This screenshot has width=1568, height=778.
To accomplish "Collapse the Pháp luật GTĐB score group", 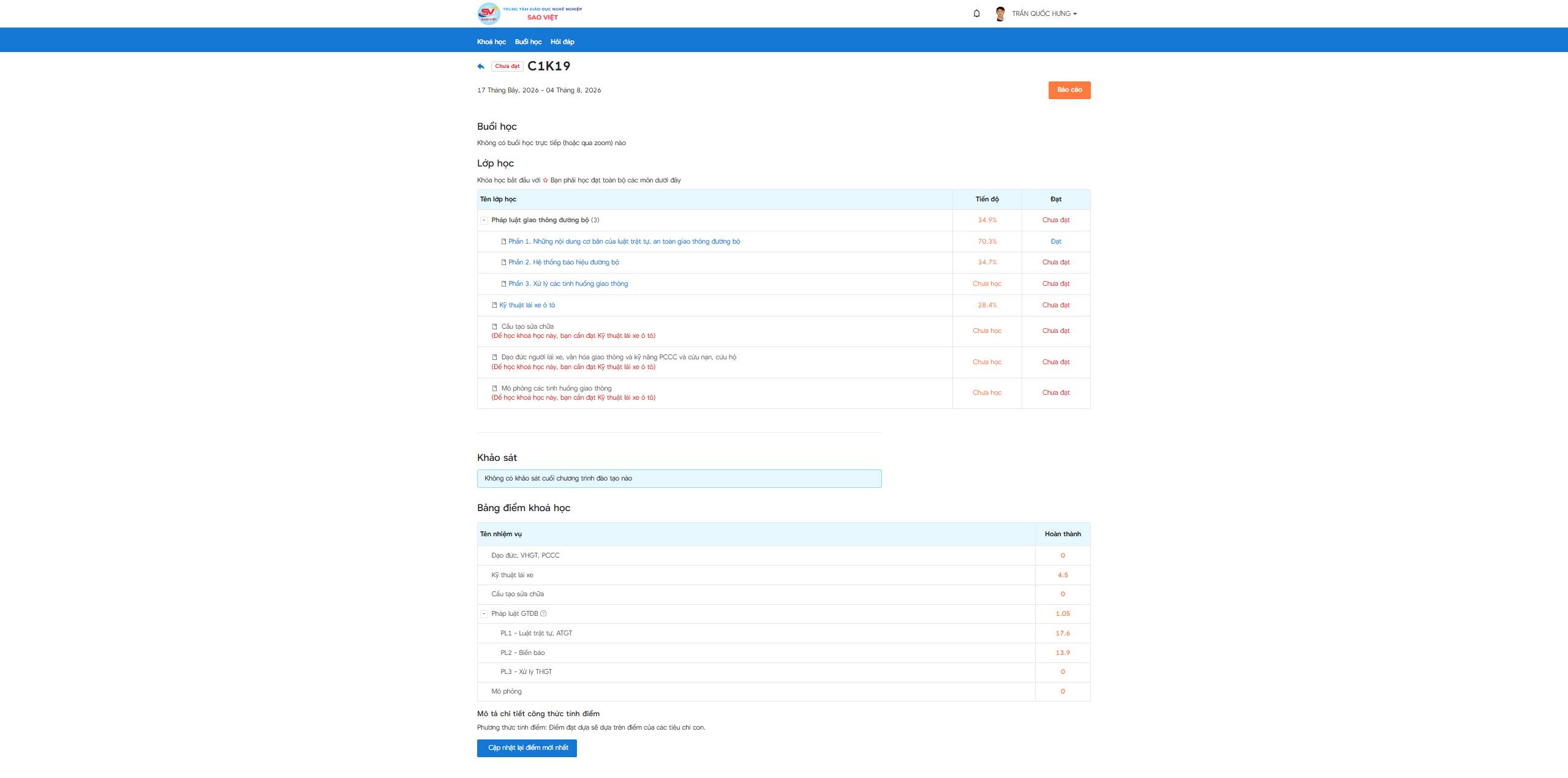I will (484, 614).
